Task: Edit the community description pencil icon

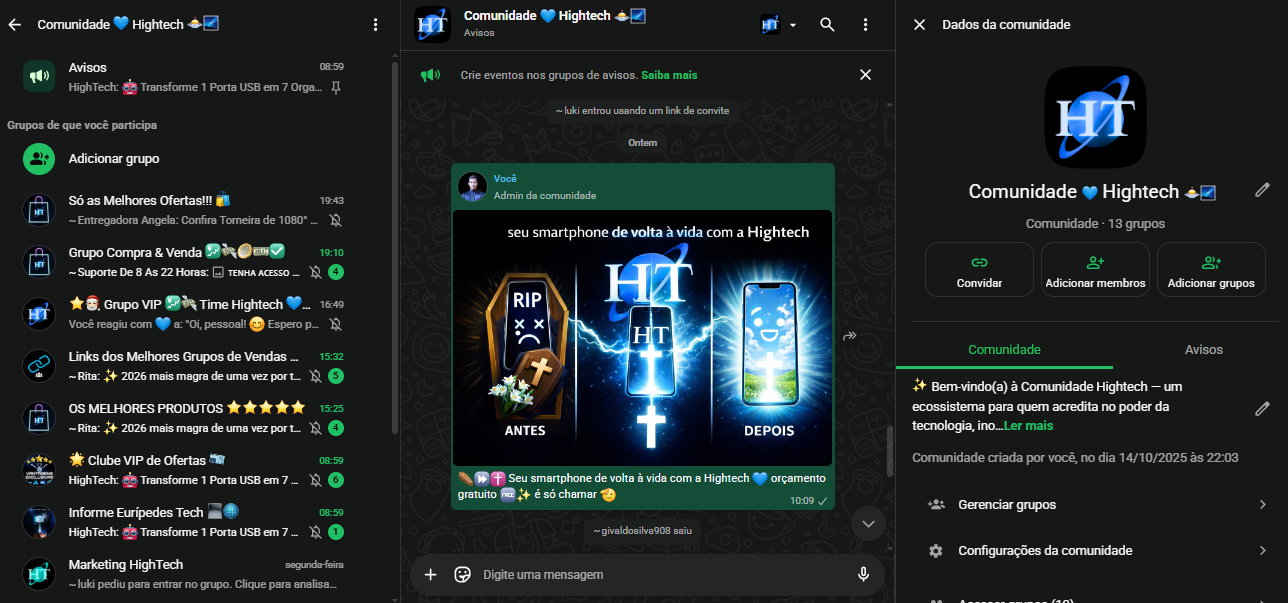Action: coord(1262,408)
